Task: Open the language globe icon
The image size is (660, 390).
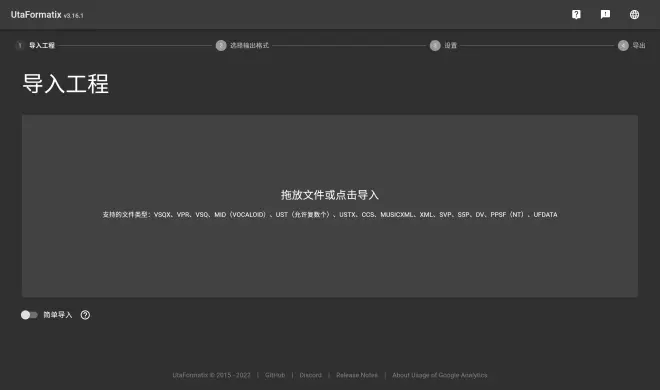Action: (x=634, y=15)
